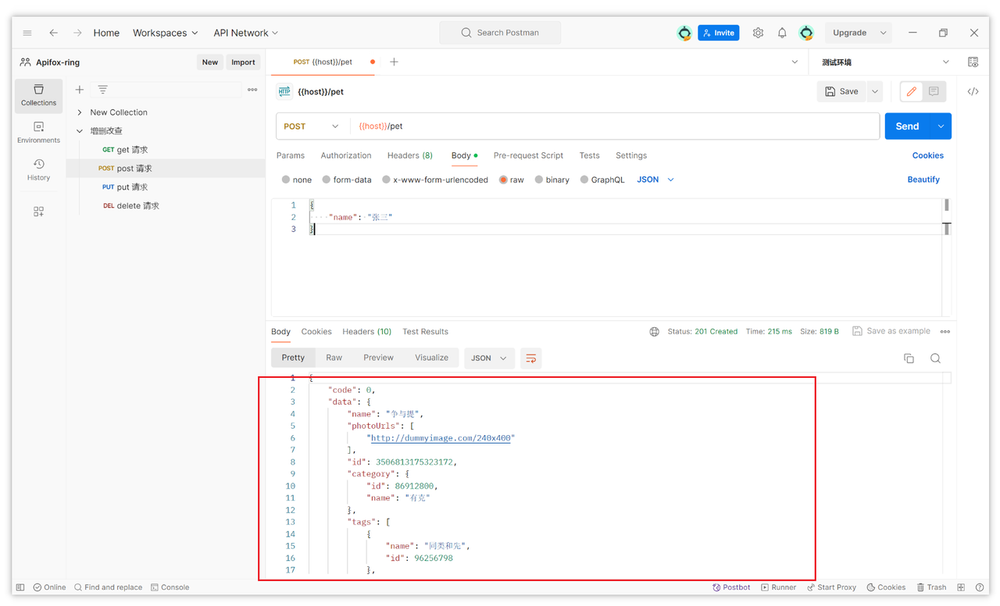Search within the response body icon
This screenshot has height=606, width=1000.
(x=935, y=358)
